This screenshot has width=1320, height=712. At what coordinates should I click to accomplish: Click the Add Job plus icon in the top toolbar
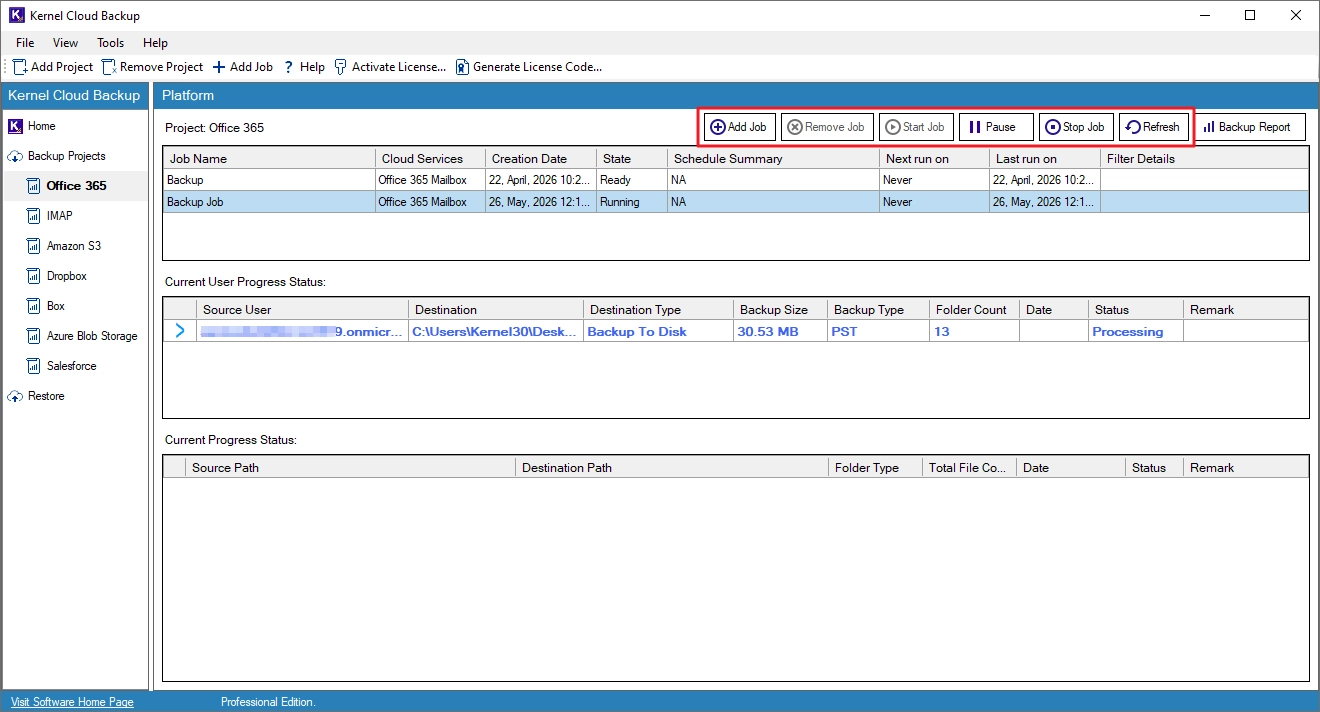[219, 67]
